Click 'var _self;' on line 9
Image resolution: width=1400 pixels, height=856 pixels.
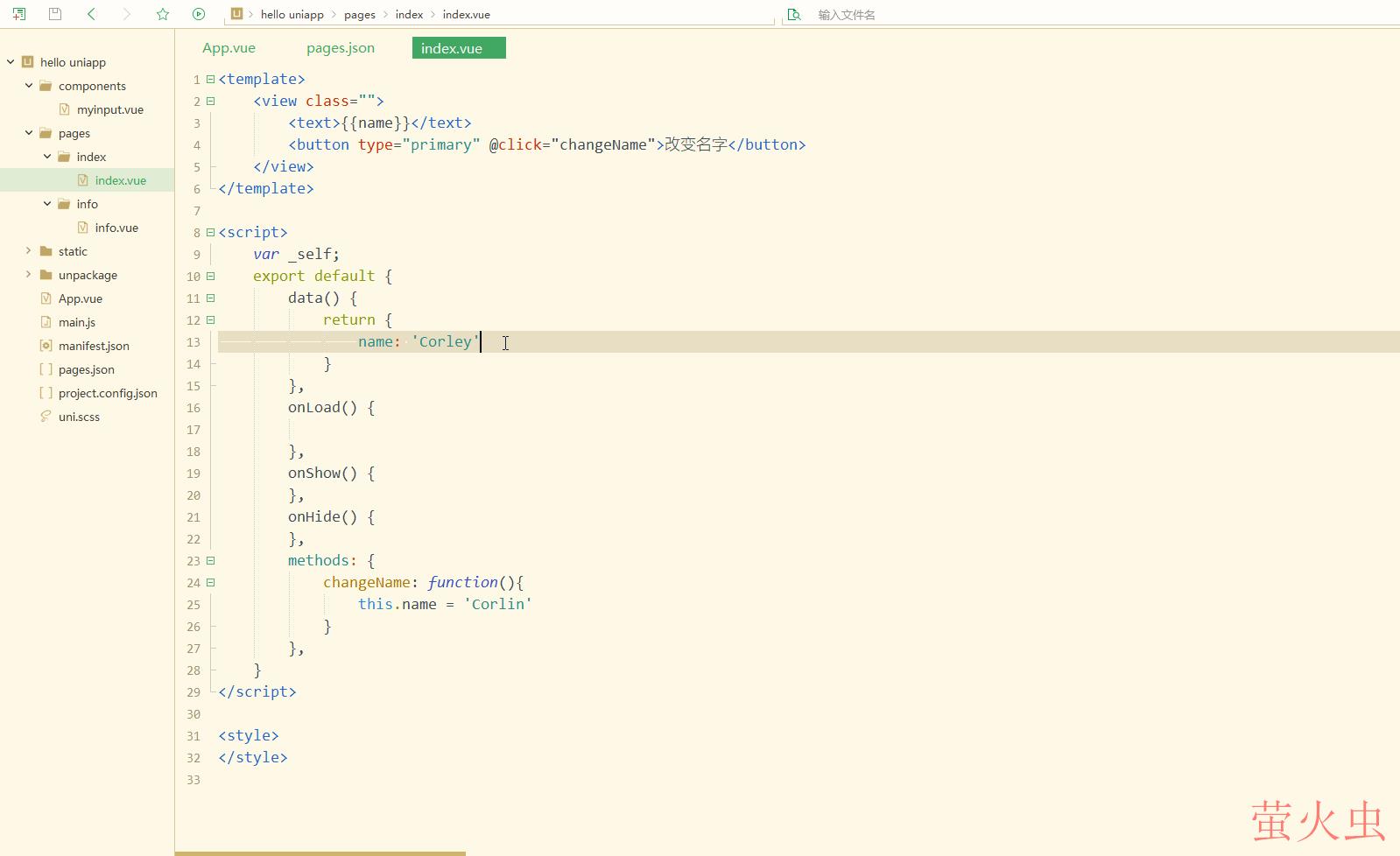click(x=296, y=254)
